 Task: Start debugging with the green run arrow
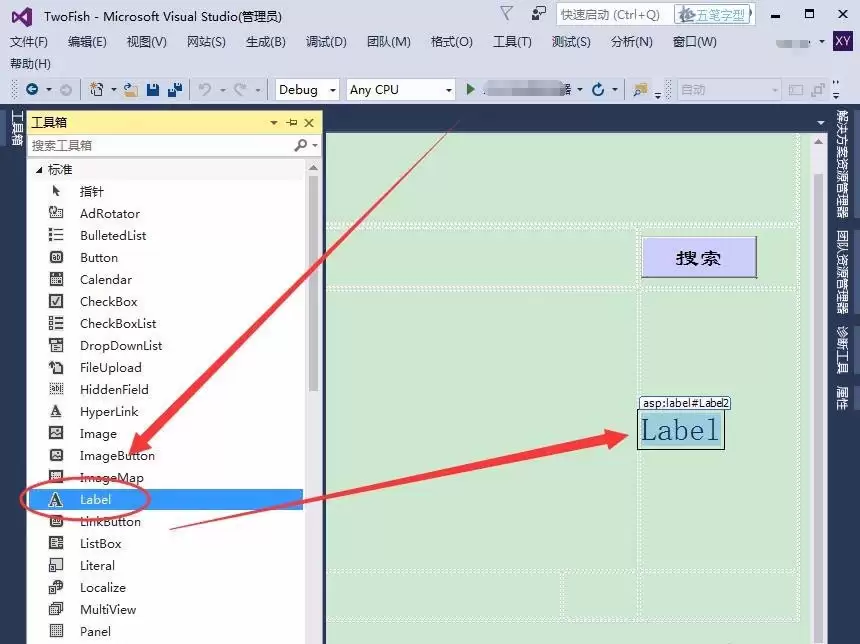tap(470, 89)
